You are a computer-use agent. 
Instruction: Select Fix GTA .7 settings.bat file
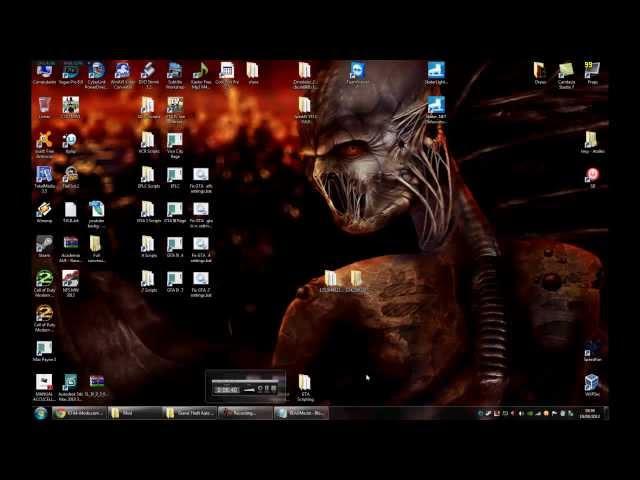pyautogui.click(x=201, y=283)
